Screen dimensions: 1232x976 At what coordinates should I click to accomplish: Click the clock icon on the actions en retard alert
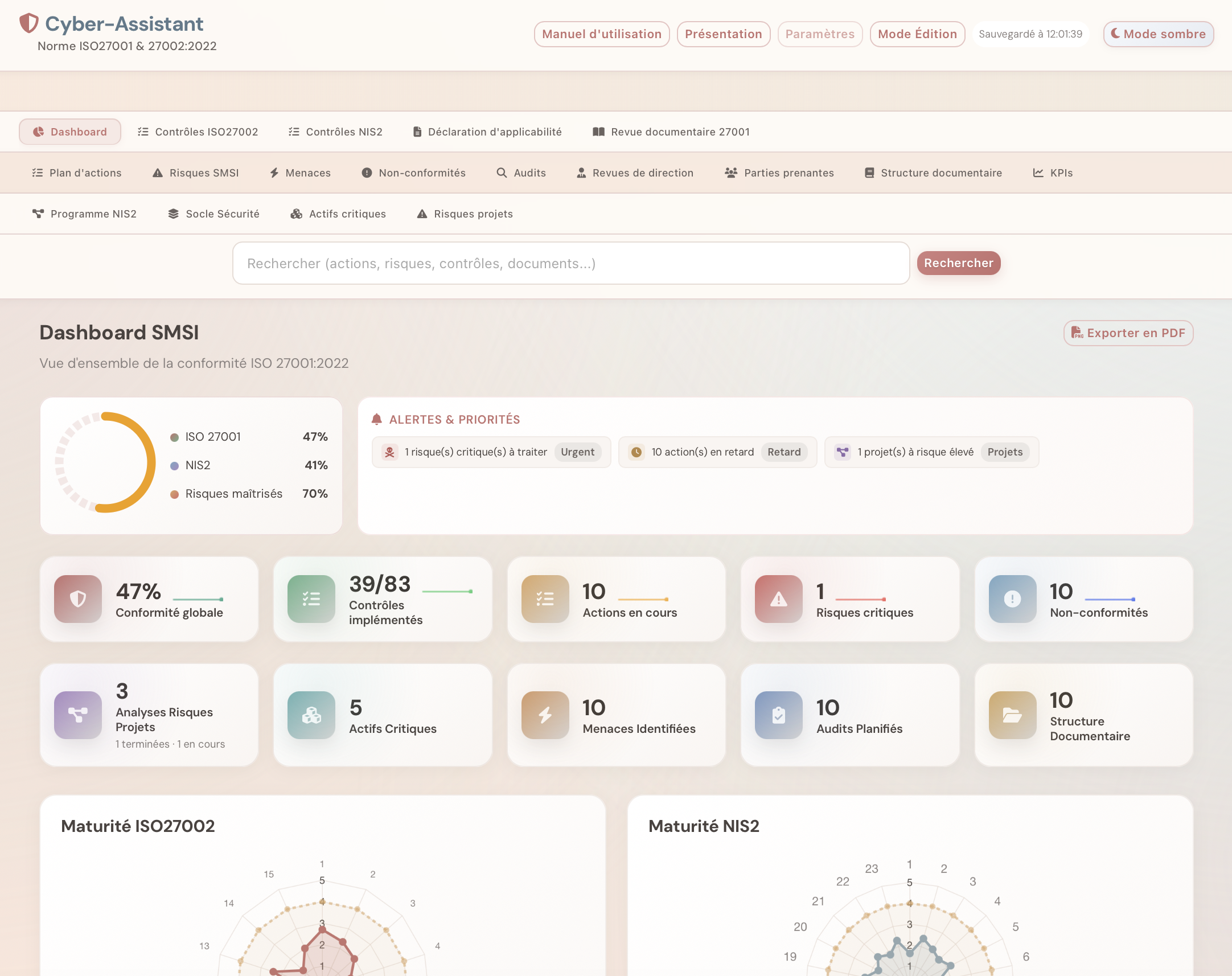click(x=636, y=452)
